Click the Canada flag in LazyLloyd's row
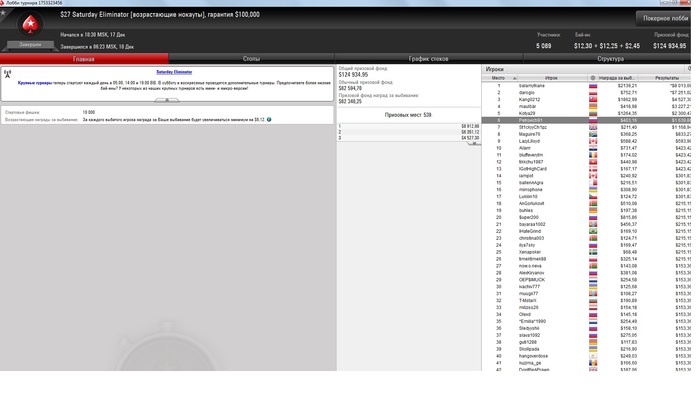700x394 pixels. coord(593,141)
